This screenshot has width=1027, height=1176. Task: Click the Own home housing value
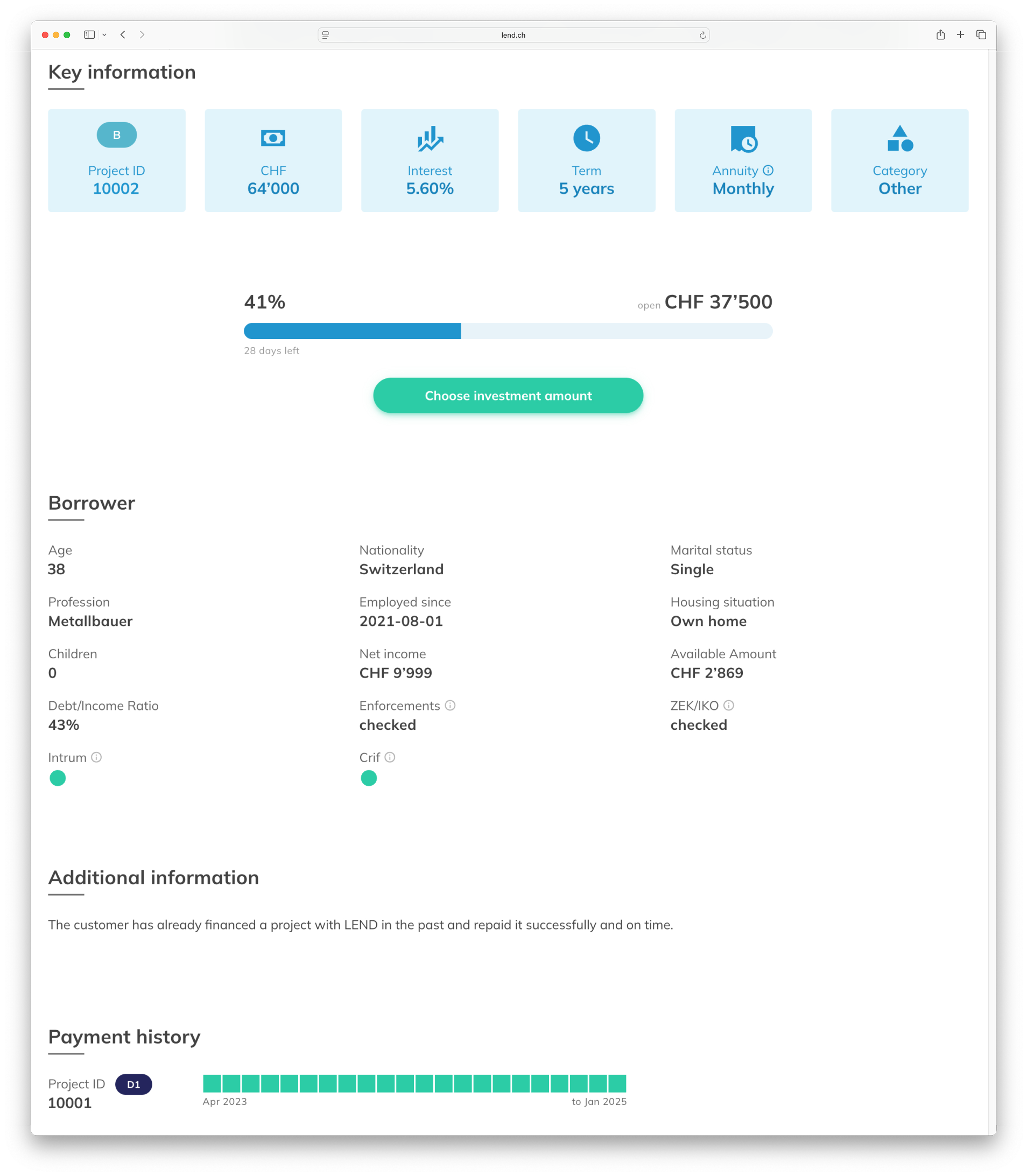point(708,621)
